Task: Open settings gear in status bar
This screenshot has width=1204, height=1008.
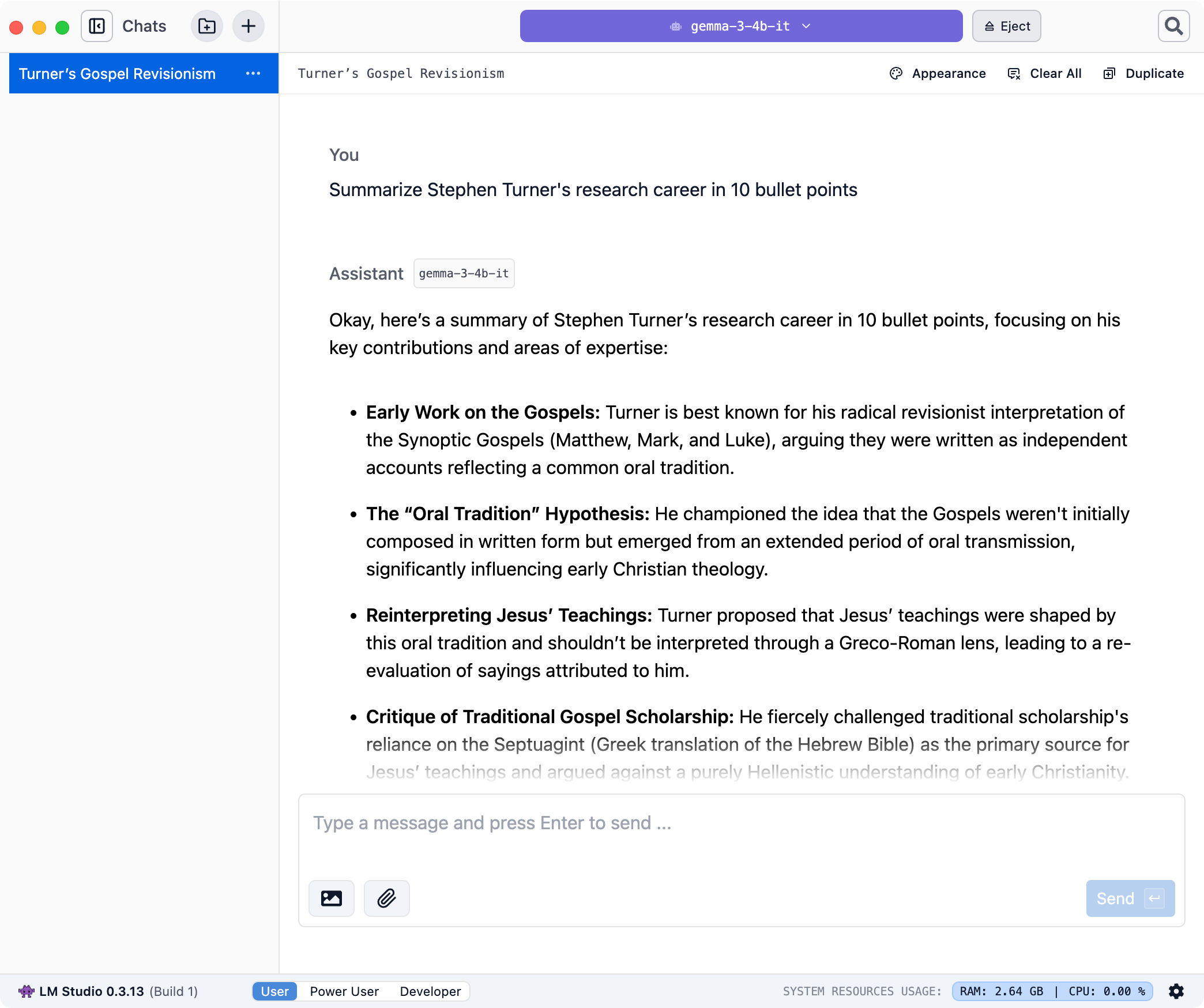Action: (x=1176, y=991)
